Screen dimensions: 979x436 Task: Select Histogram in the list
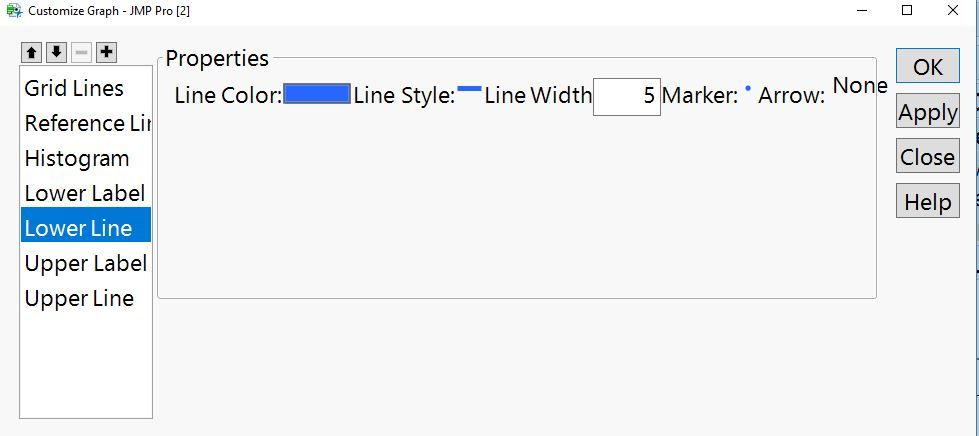click(77, 159)
